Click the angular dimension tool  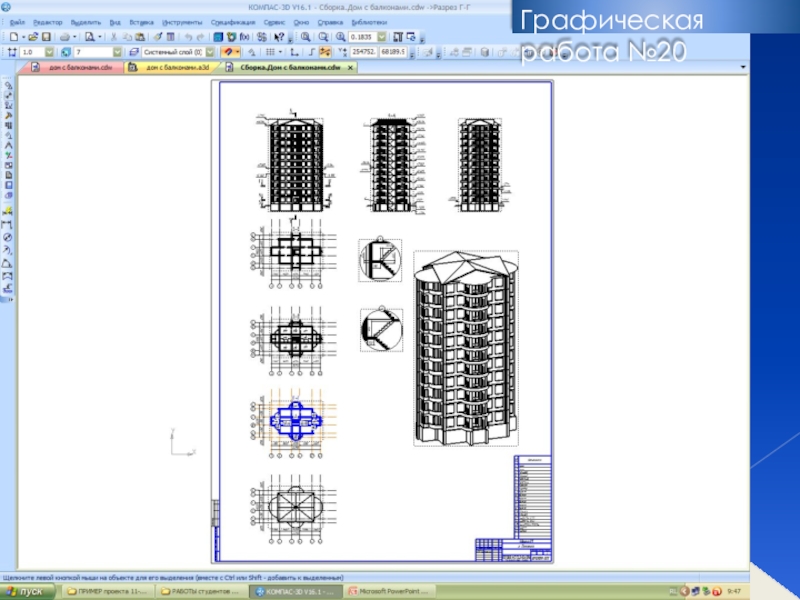(8, 264)
